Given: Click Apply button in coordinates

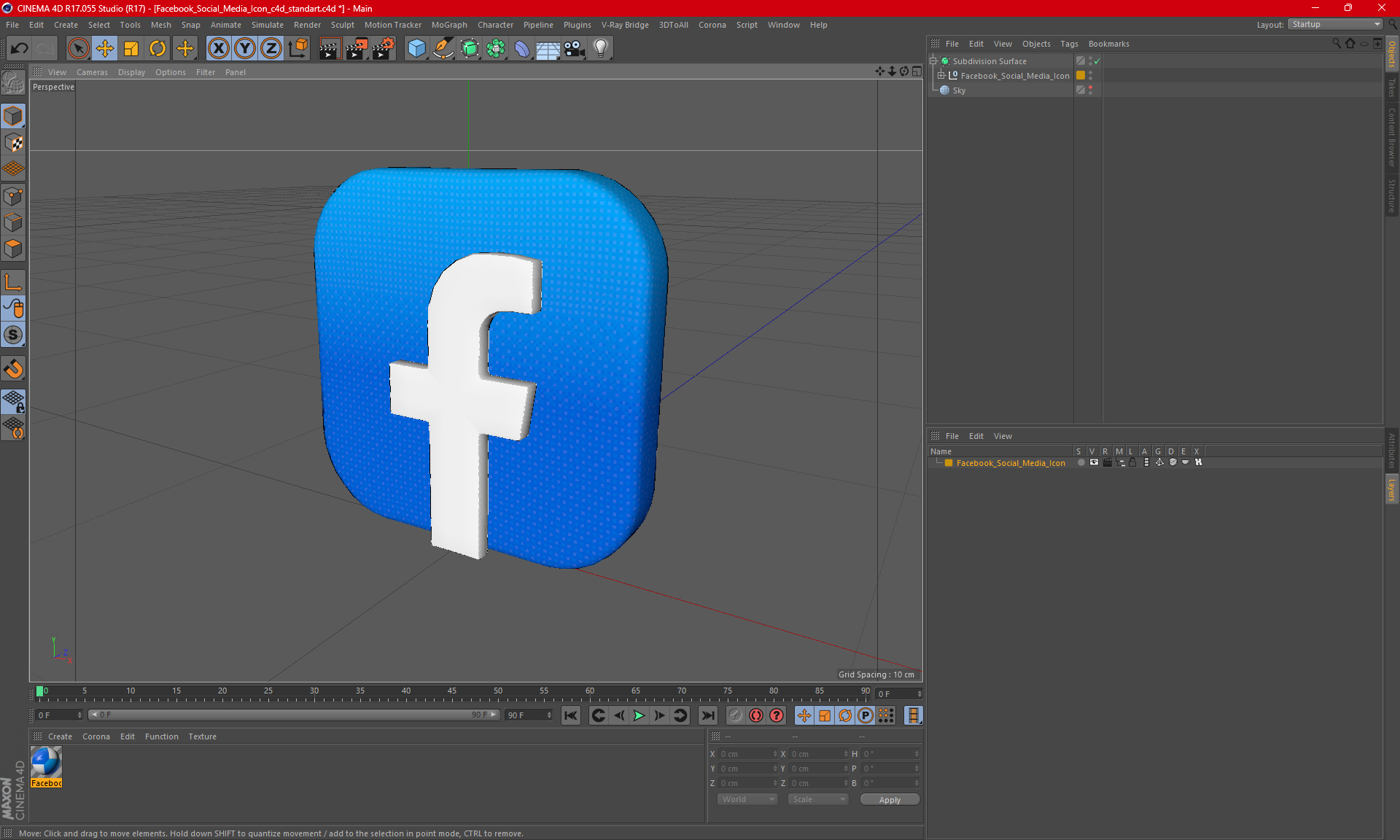Looking at the screenshot, I should click(890, 800).
